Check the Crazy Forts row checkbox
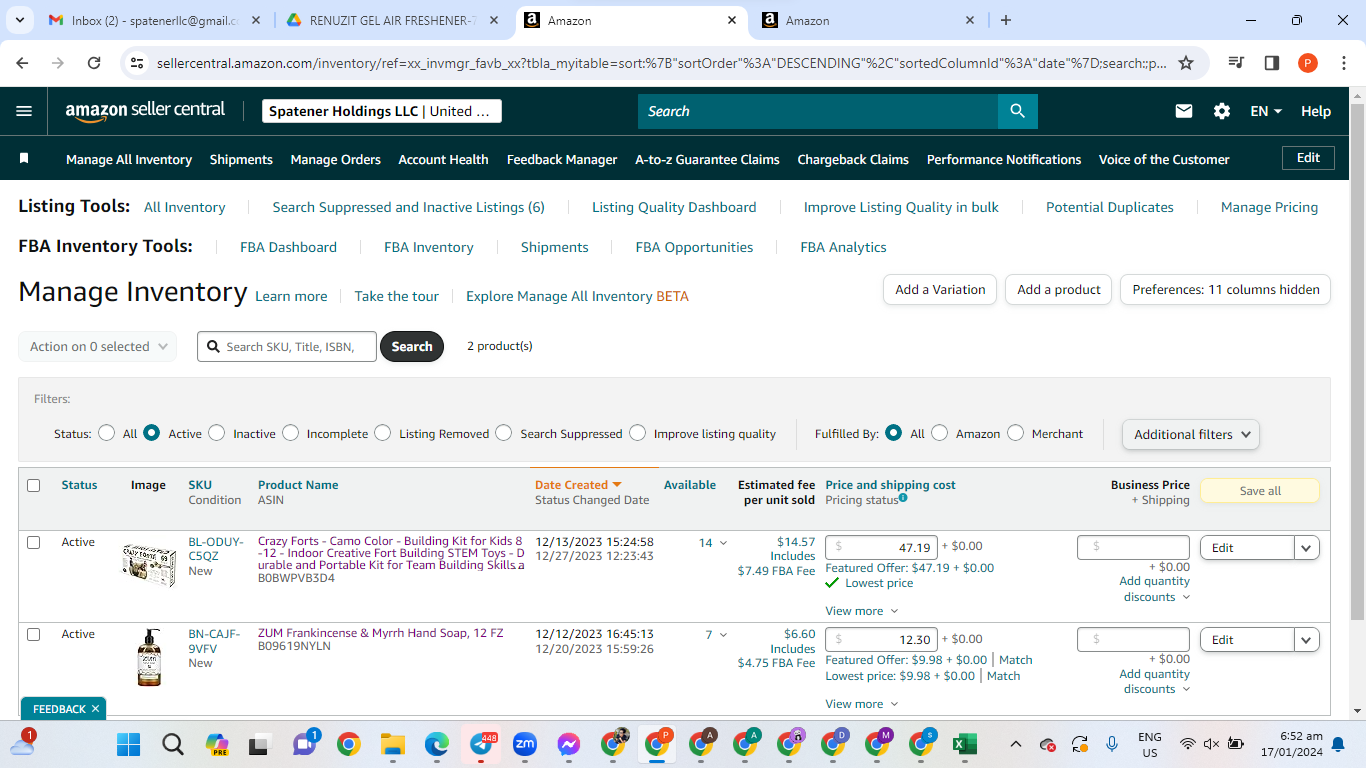Screen dimensions: 1366x768 pyautogui.click(x=34, y=542)
